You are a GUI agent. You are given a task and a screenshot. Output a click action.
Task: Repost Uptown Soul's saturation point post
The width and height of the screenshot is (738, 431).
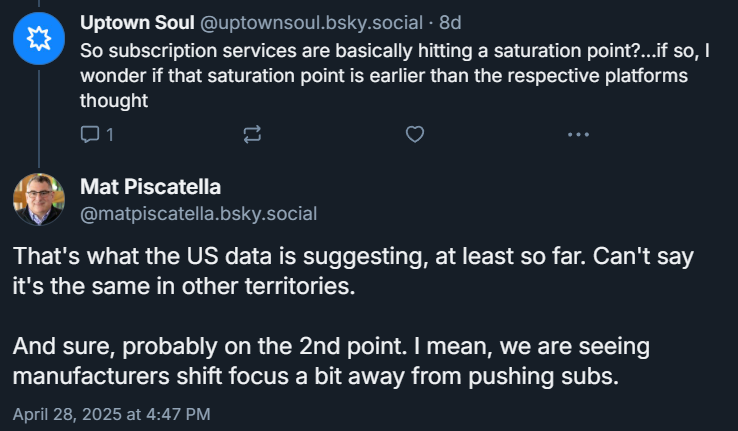click(252, 134)
